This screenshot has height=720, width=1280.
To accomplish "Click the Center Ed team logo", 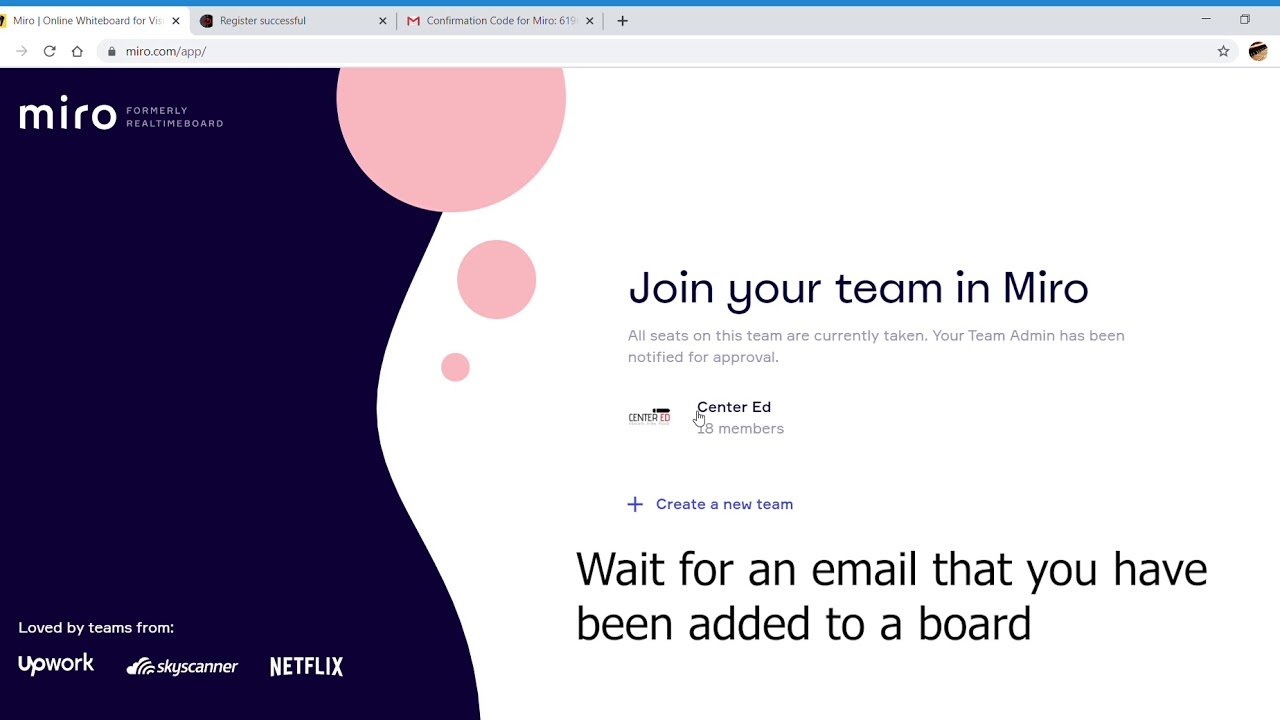I will pos(649,416).
